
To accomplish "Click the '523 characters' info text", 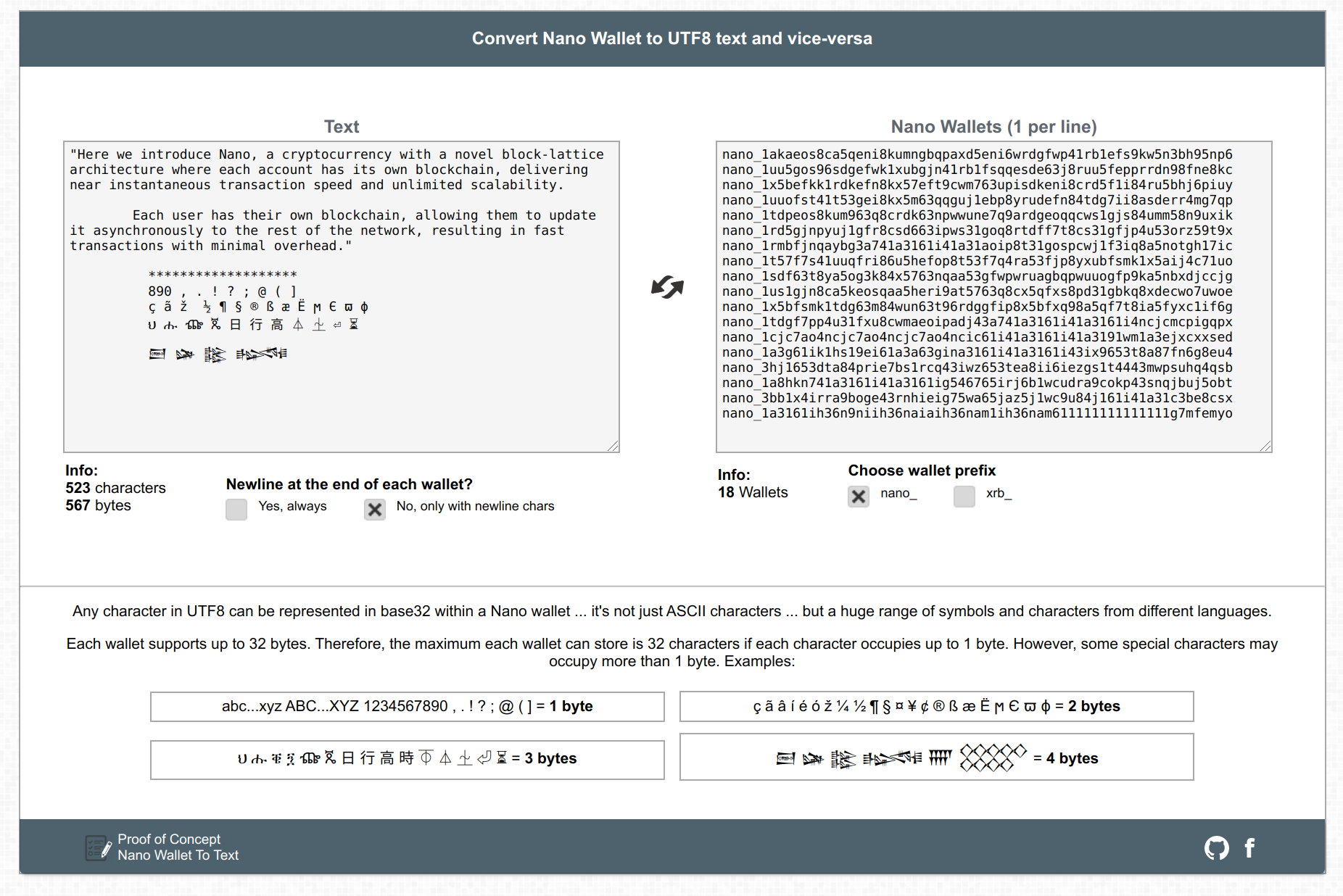I will 115,488.
